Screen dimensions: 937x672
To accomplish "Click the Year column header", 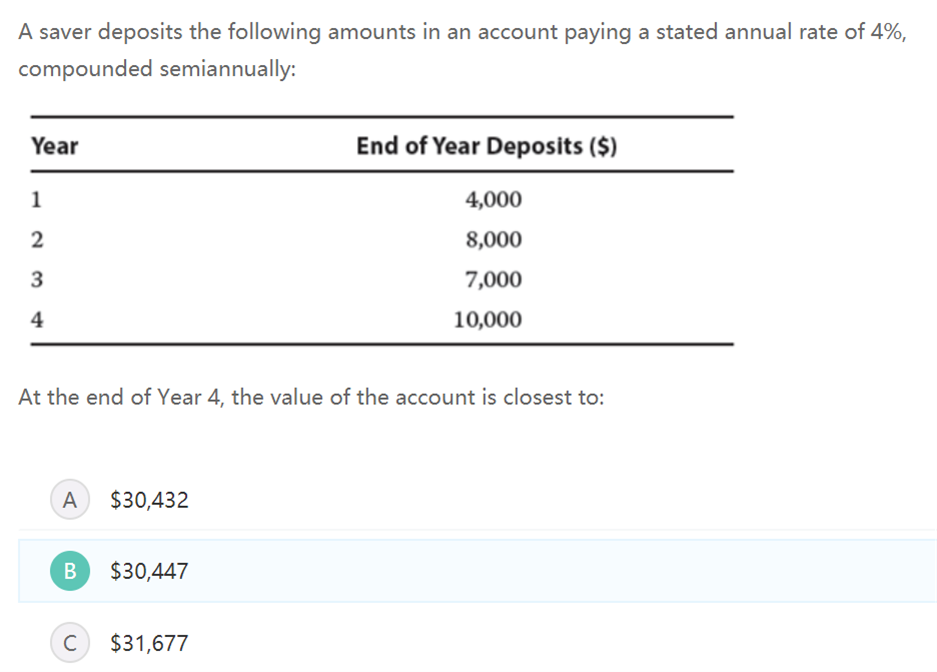I will coord(54,147).
